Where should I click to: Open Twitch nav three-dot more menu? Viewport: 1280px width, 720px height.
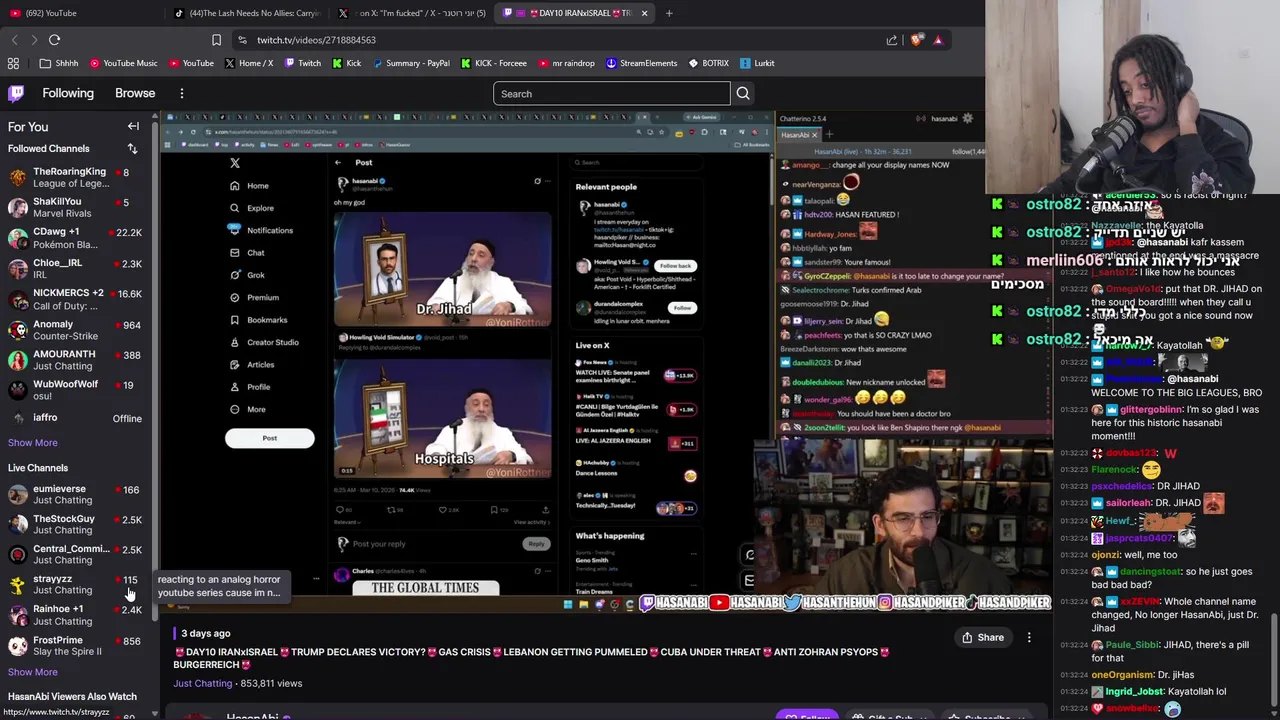[x=181, y=93]
